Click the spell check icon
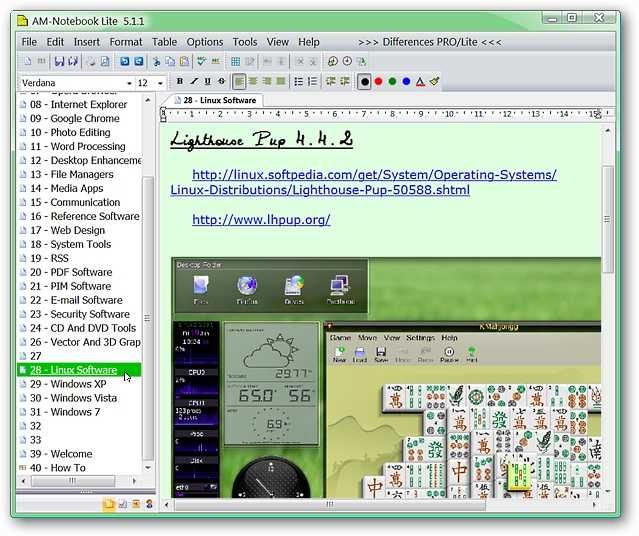The image size is (639, 536). click(201, 62)
